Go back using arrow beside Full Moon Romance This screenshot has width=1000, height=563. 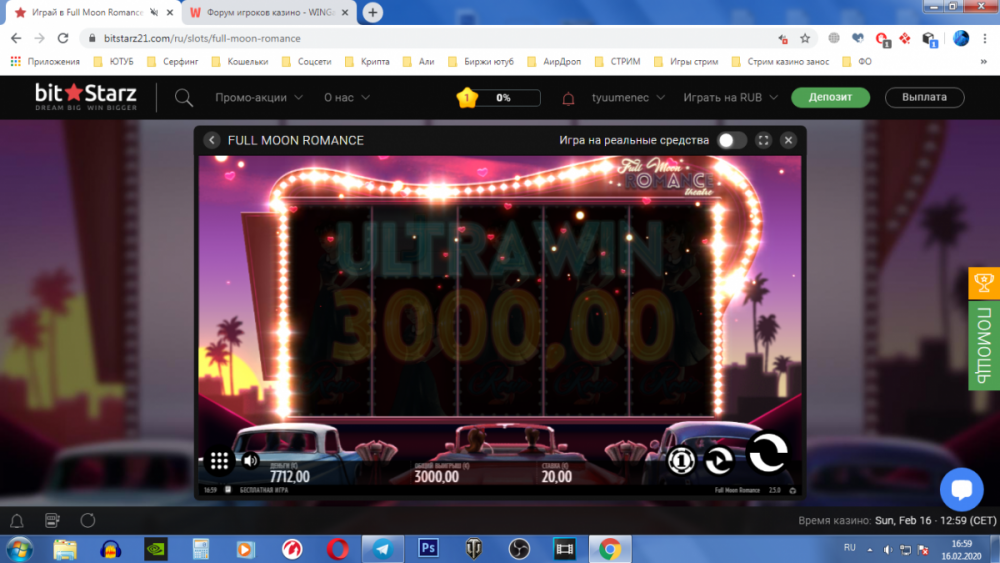(212, 140)
